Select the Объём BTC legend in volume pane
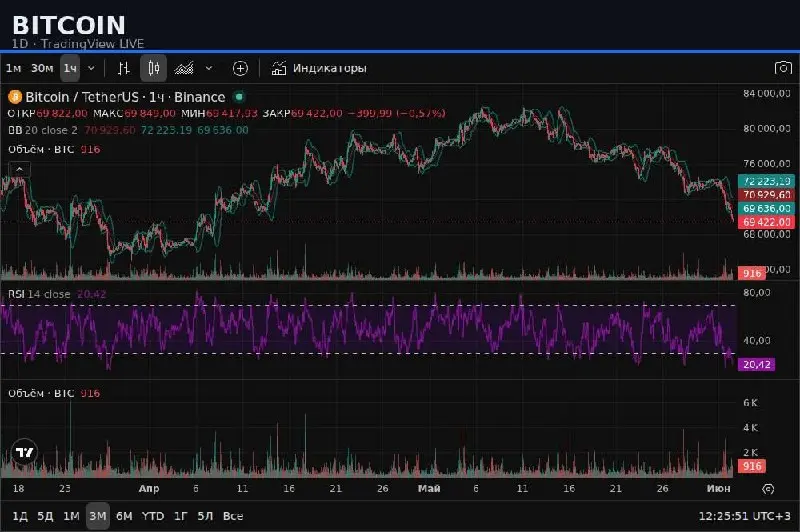This screenshot has width=800, height=532. click(41, 393)
